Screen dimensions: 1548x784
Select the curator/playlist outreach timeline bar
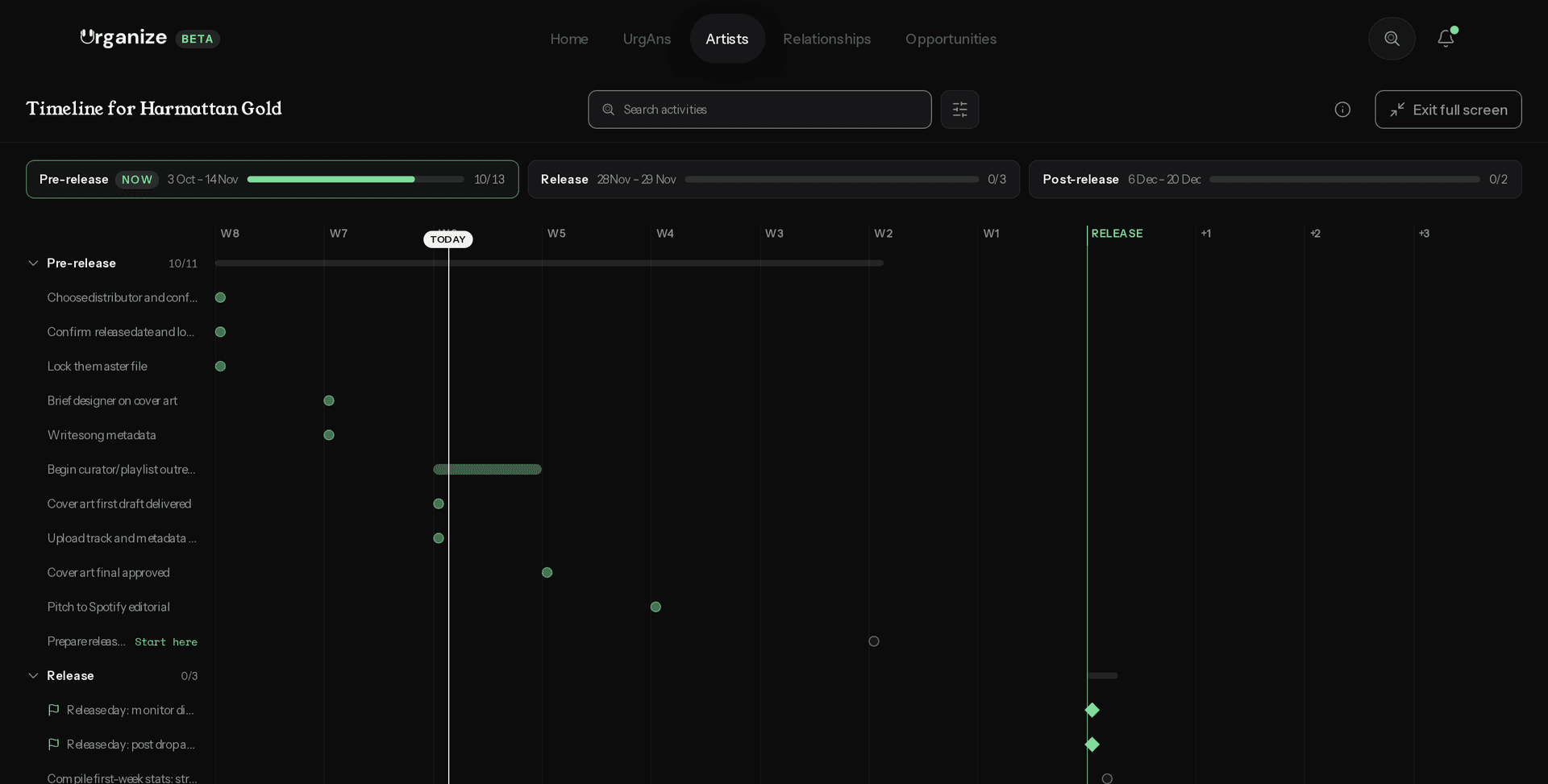point(487,470)
